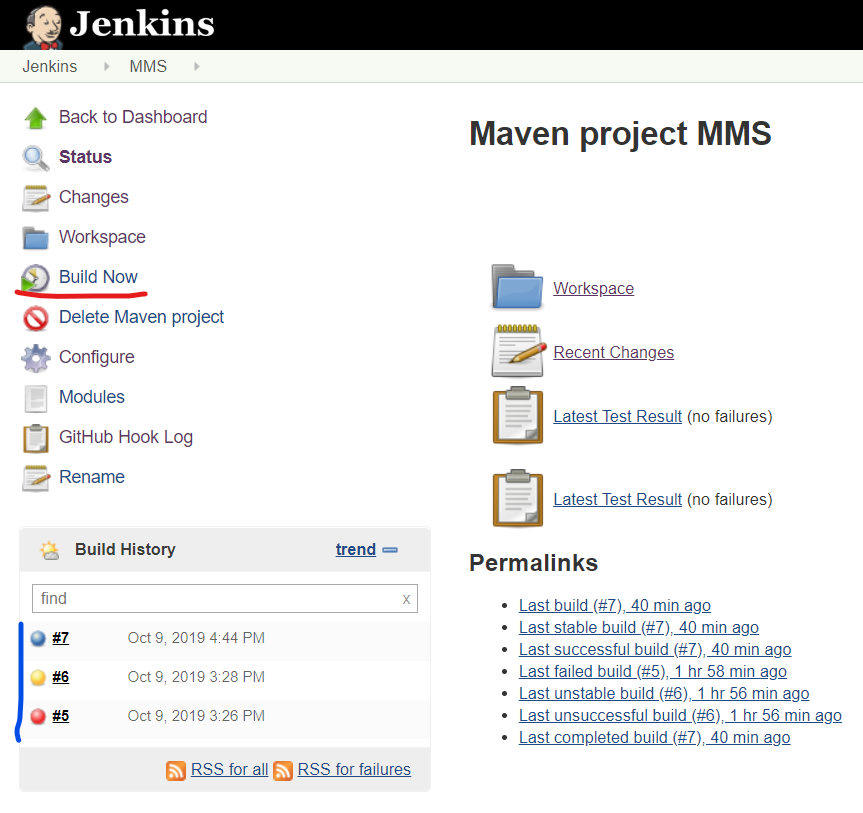
Task: Click the Rename notepad icon
Action: 36,478
